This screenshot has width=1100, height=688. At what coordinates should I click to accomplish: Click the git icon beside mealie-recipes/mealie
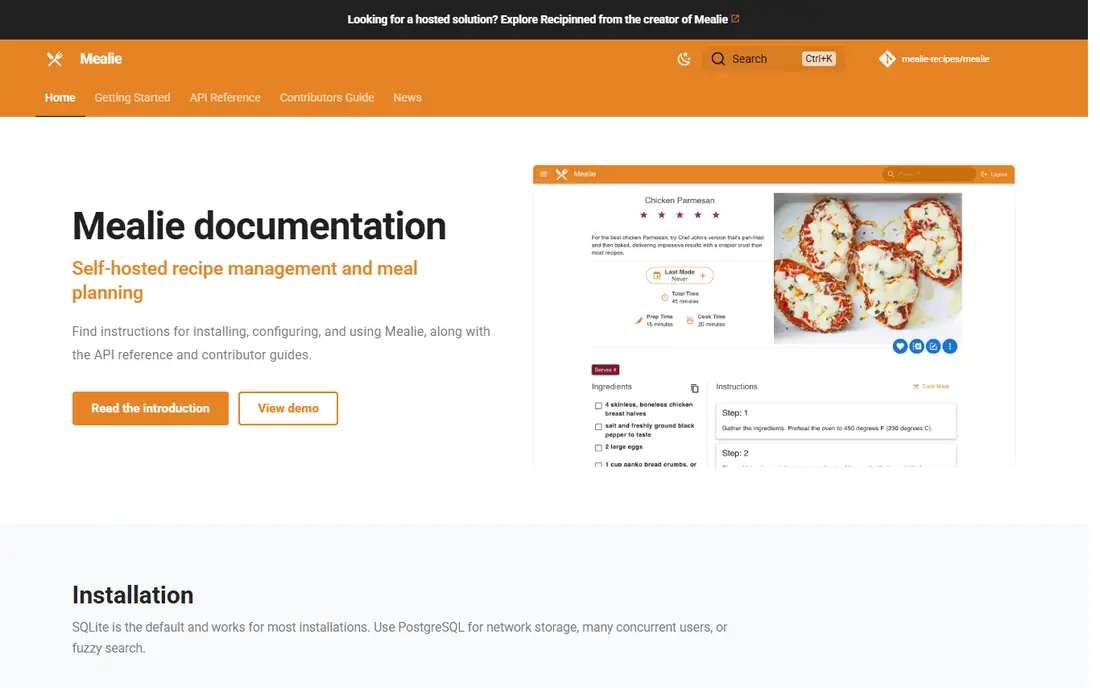[887, 59]
